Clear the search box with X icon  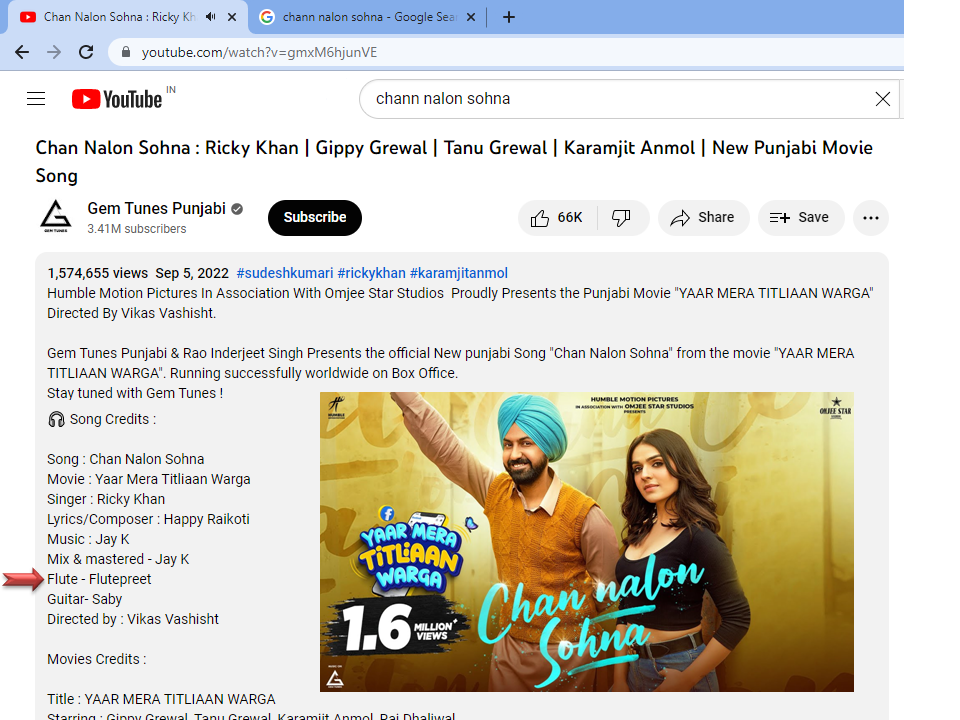[x=882, y=99]
